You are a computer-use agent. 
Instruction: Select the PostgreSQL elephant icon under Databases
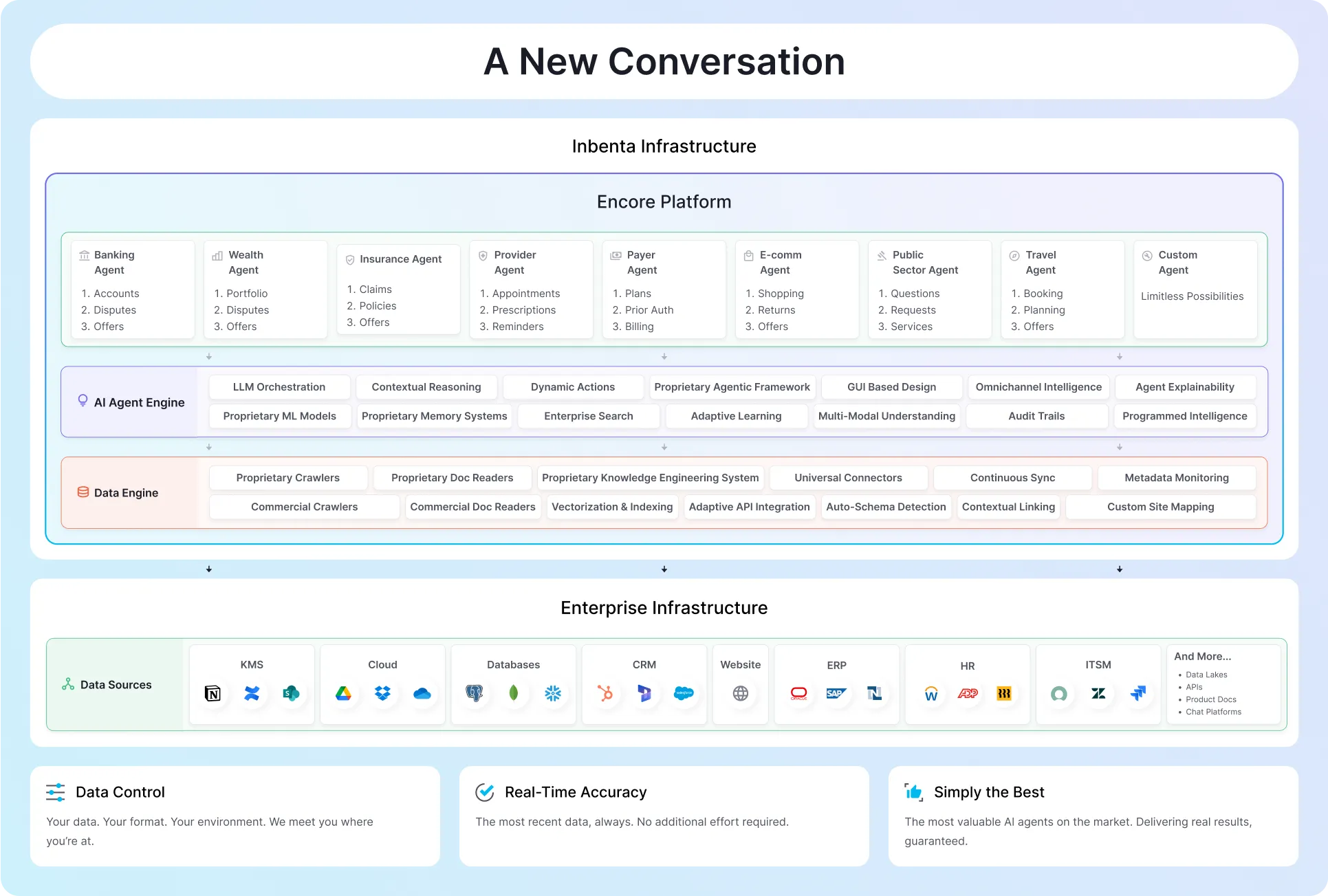(474, 693)
